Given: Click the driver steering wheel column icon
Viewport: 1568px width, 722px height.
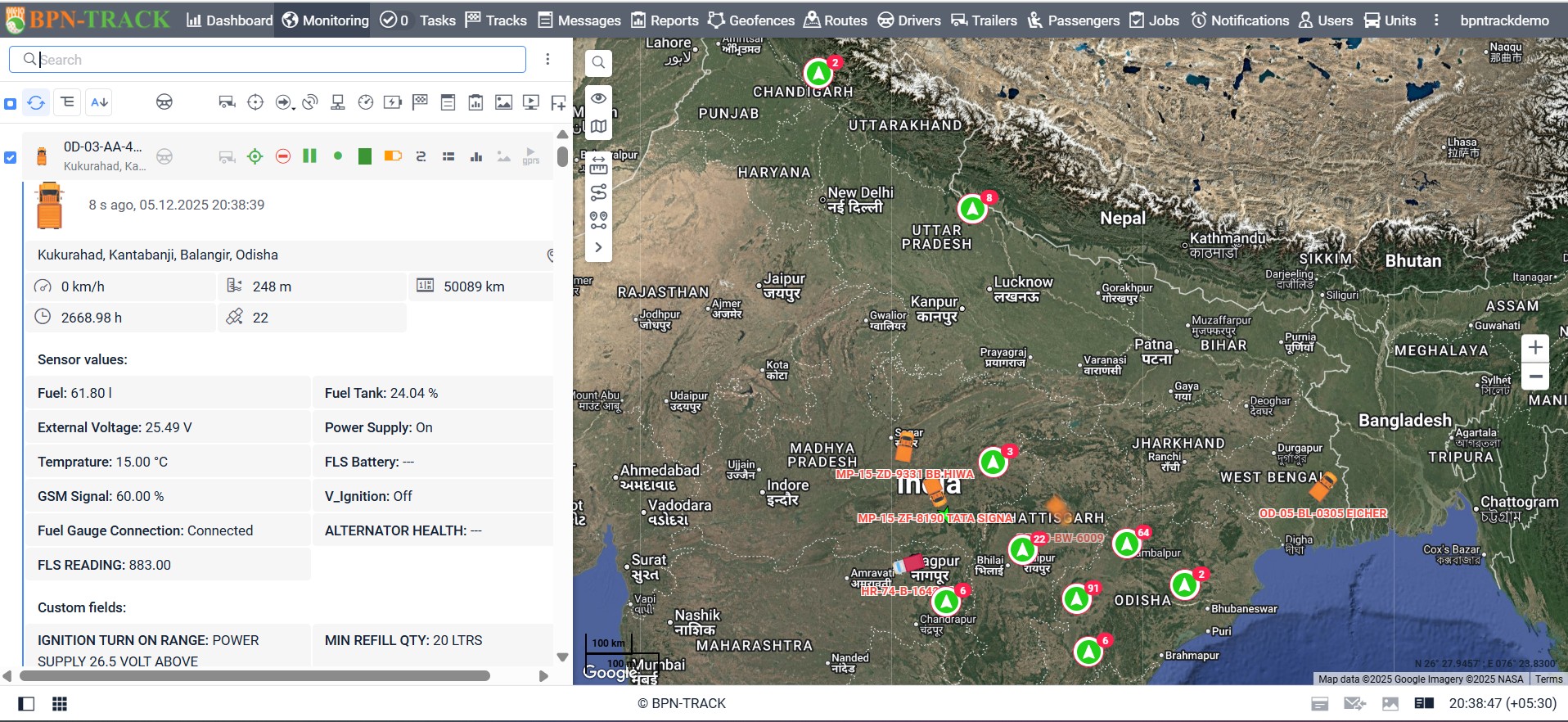Looking at the screenshot, I should (164, 102).
